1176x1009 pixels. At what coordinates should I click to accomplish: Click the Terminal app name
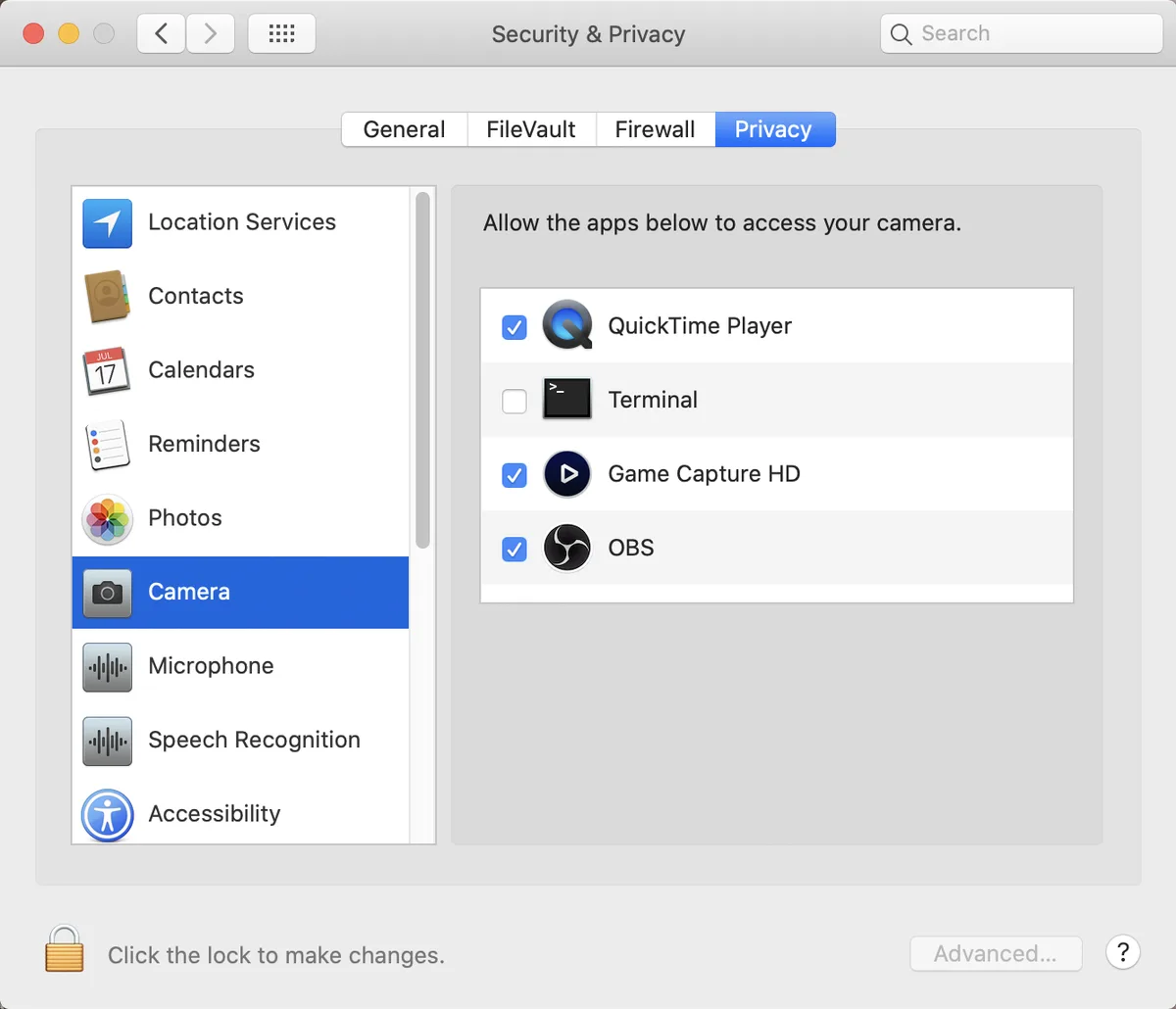(x=653, y=400)
